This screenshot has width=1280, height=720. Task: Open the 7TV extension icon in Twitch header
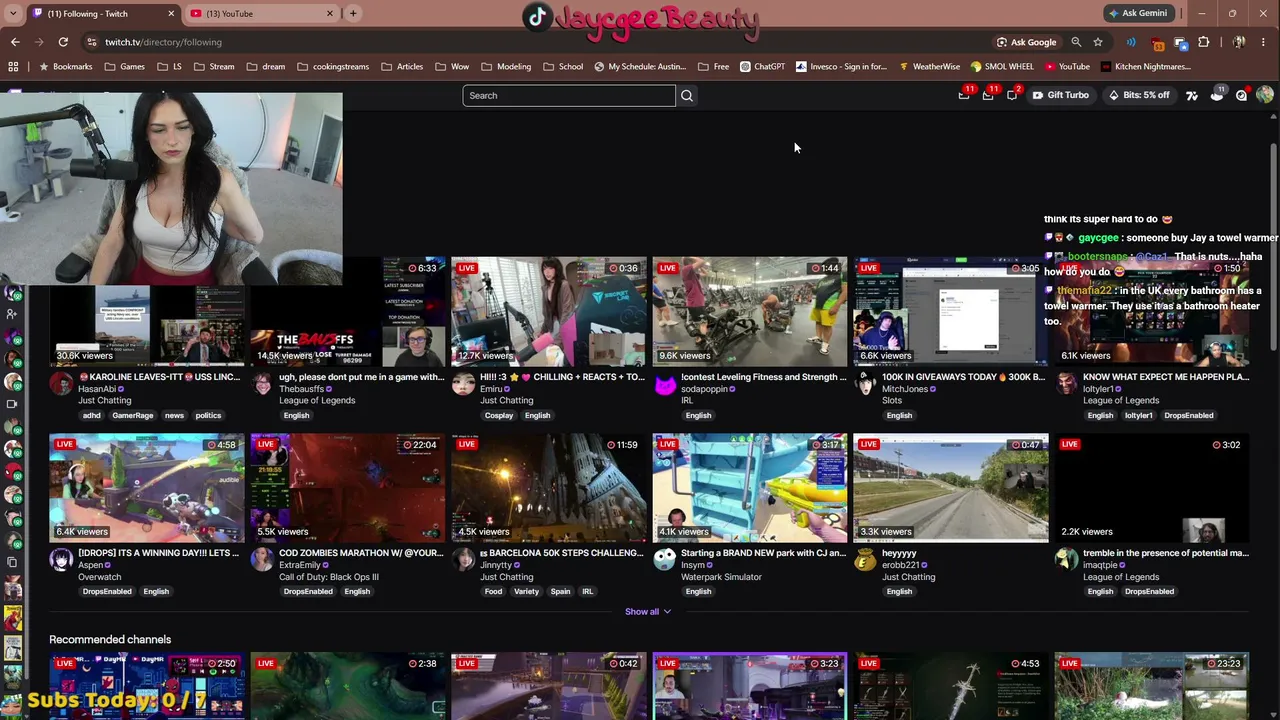coord(1192,95)
